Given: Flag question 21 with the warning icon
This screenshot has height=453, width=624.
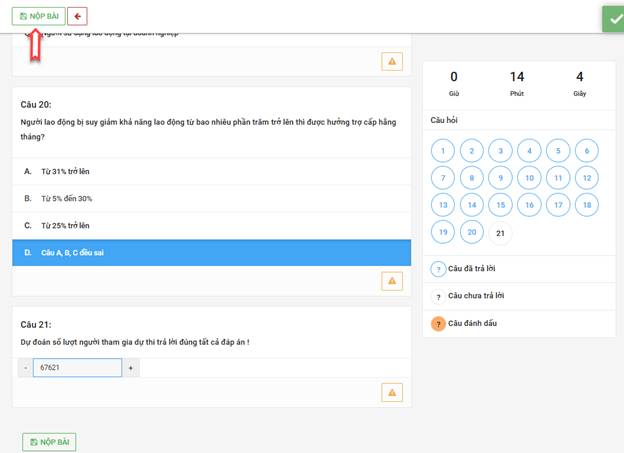Looking at the screenshot, I should [392, 392].
